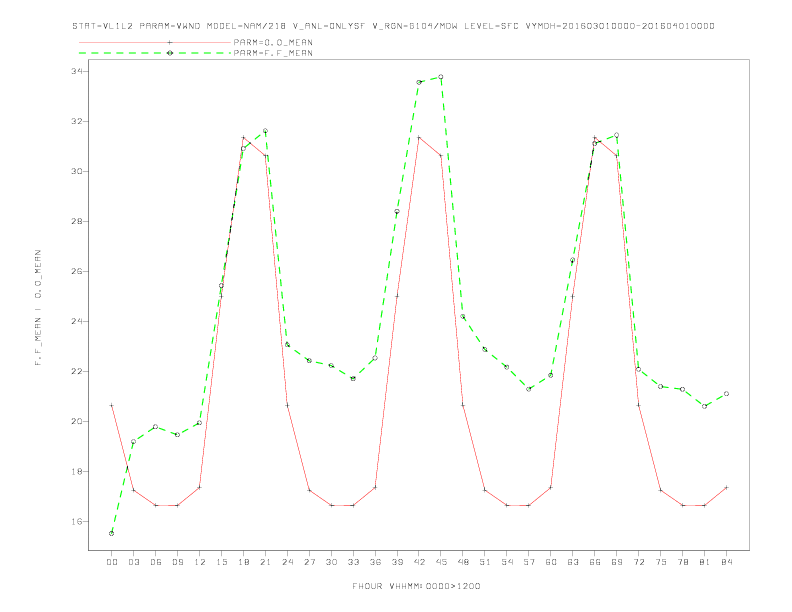Click x-axis tick label 15

tap(221, 562)
